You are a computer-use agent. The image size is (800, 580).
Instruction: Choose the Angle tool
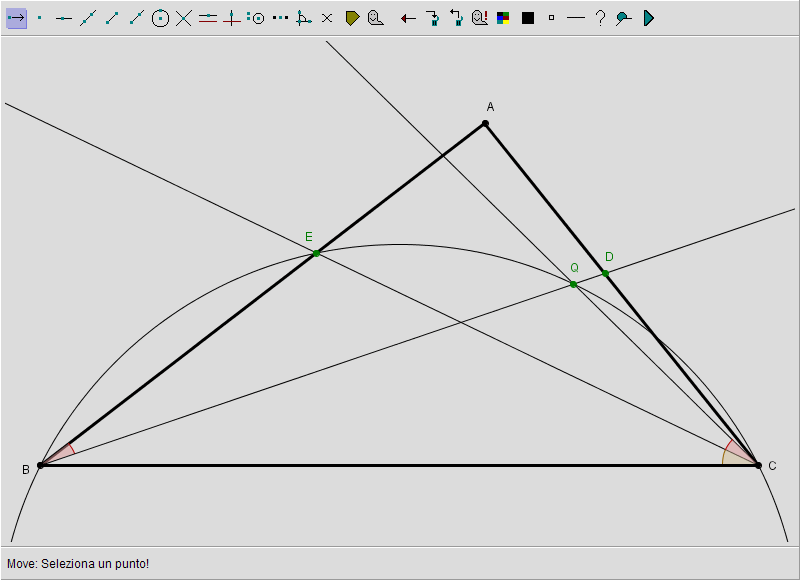click(304, 18)
